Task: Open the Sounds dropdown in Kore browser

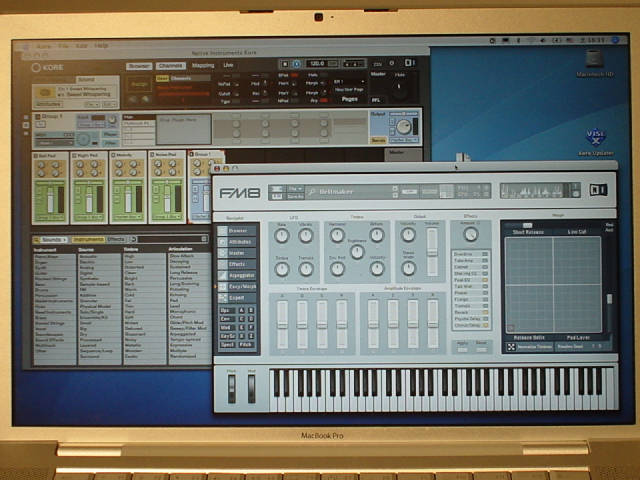Action: pyautogui.click(x=53, y=240)
